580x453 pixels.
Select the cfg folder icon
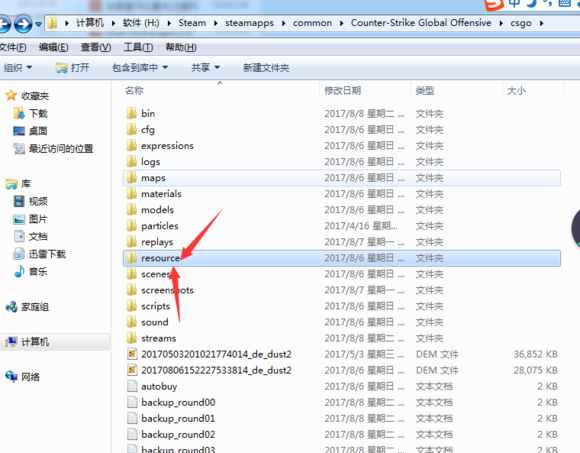coord(131,129)
